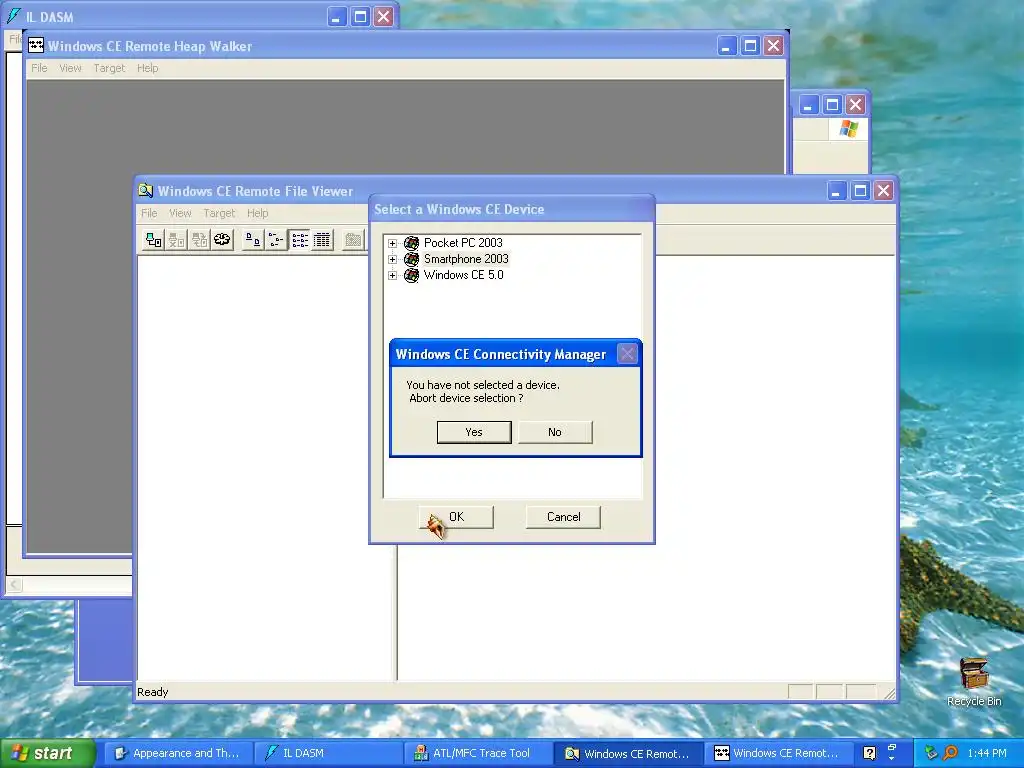The image size is (1024, 768).
Task: Open File menu in Remote Heap Walker
Action: [x=39, y=68]
